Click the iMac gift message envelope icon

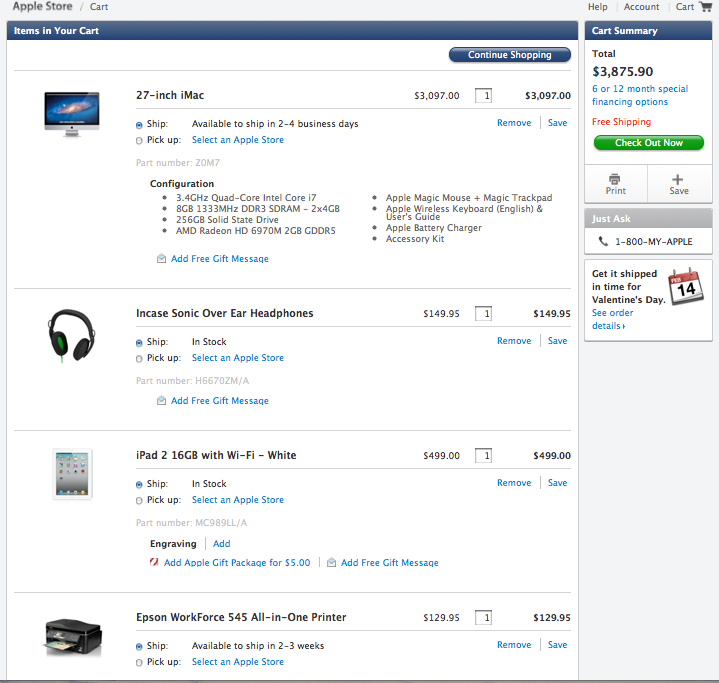pyautogui.click(x=161, y=259)
